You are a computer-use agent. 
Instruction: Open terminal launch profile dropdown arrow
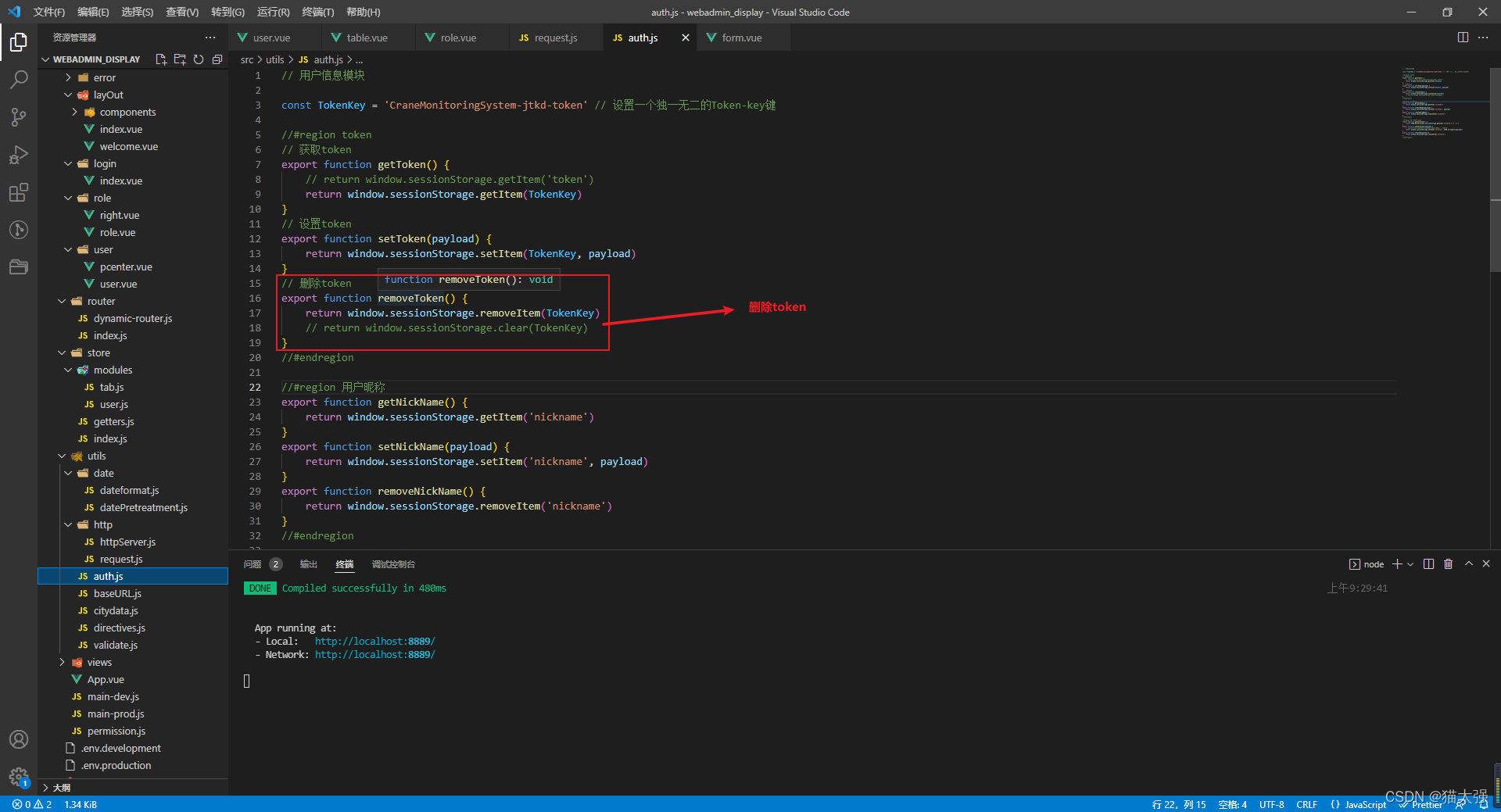(1410, 564)
